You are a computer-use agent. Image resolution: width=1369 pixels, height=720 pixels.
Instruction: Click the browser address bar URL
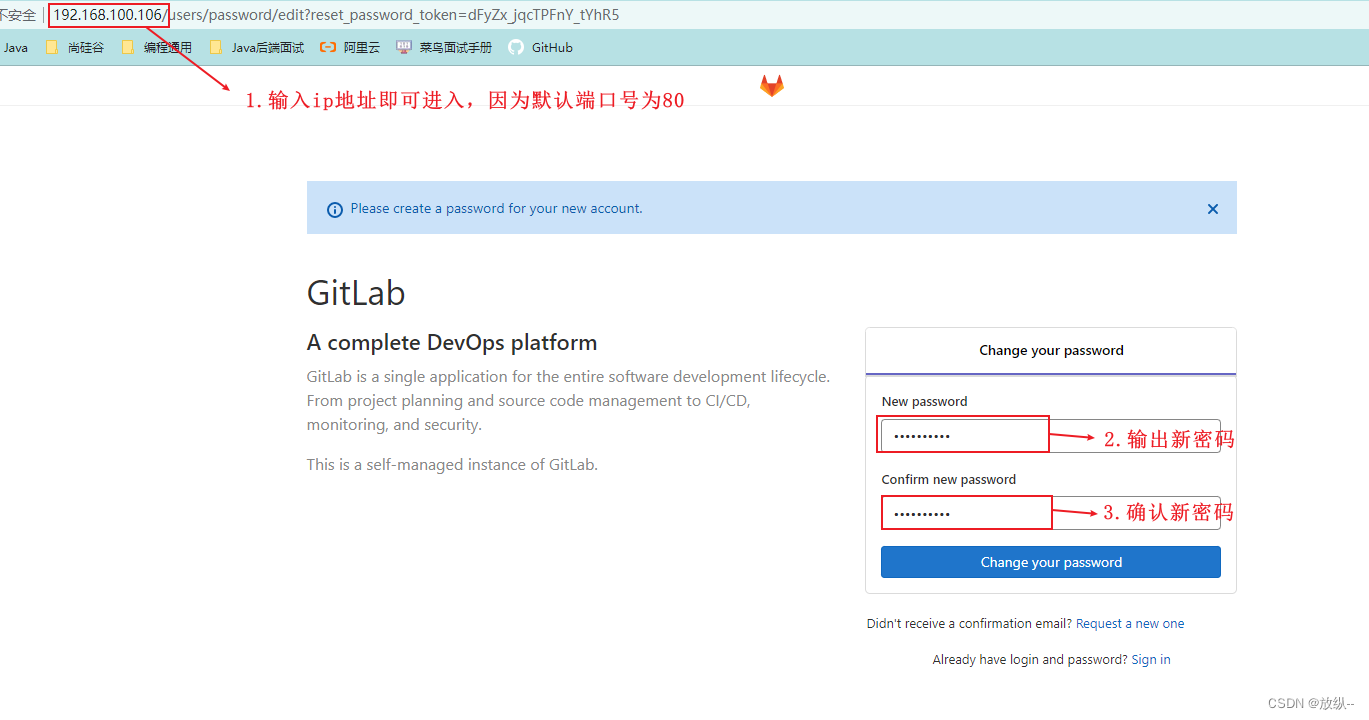click(x=336, y=15)
